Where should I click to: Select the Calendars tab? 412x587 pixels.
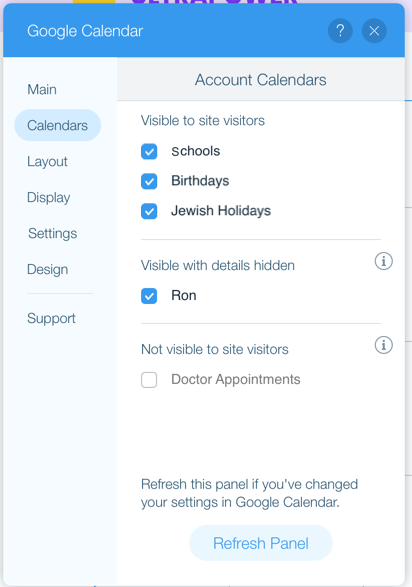tap(58, 125)
